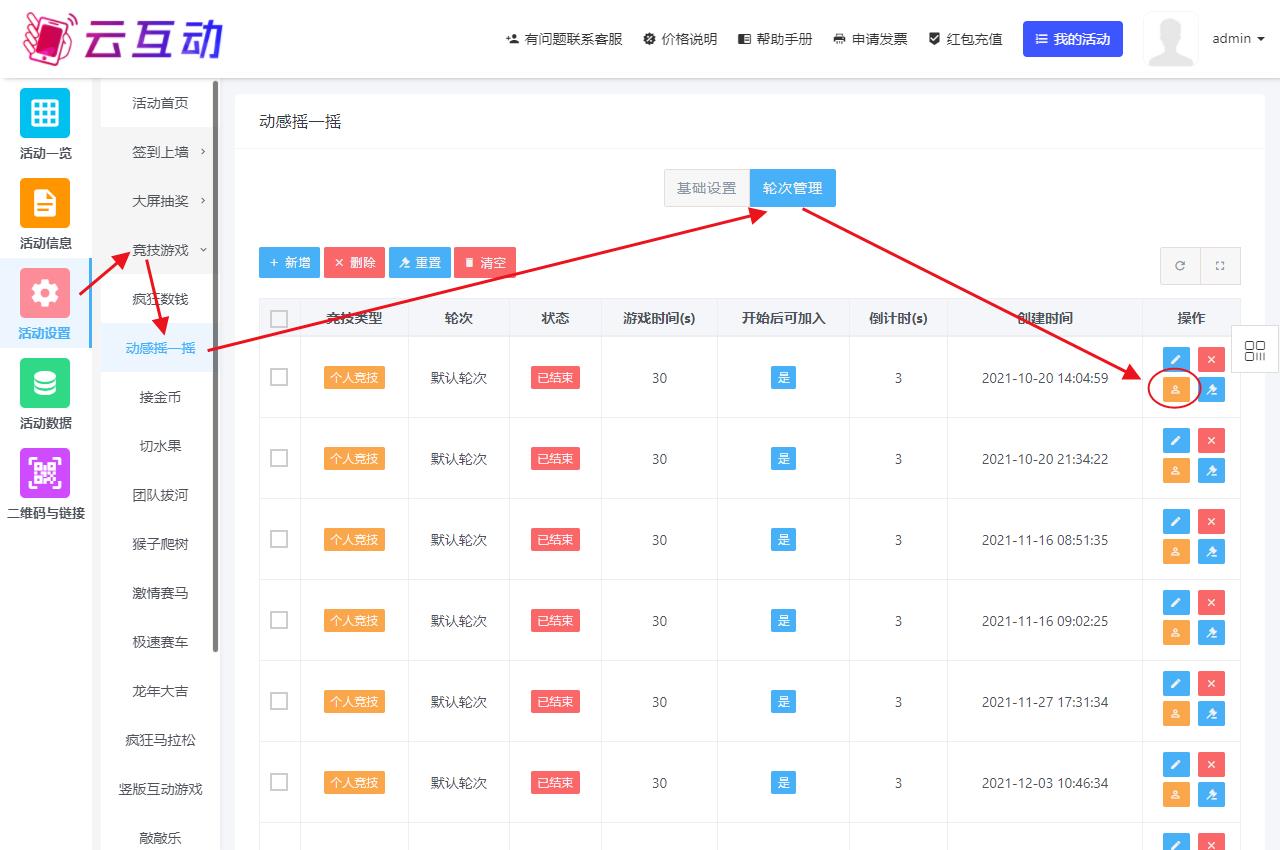Edit the round created 2021-10-20 21:34:22
Viewport: 1280px width, 850px height.
[x=1176, y=440]
